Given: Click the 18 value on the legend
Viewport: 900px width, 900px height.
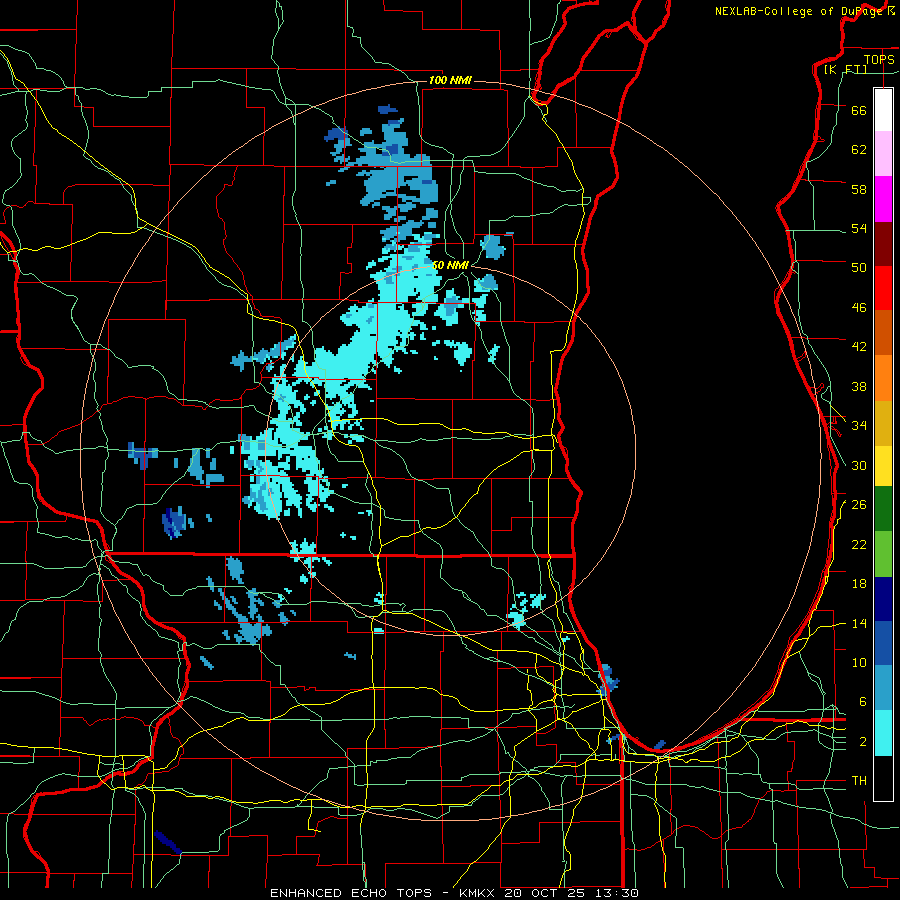Looking at the screenshot, I should point(859,584).
